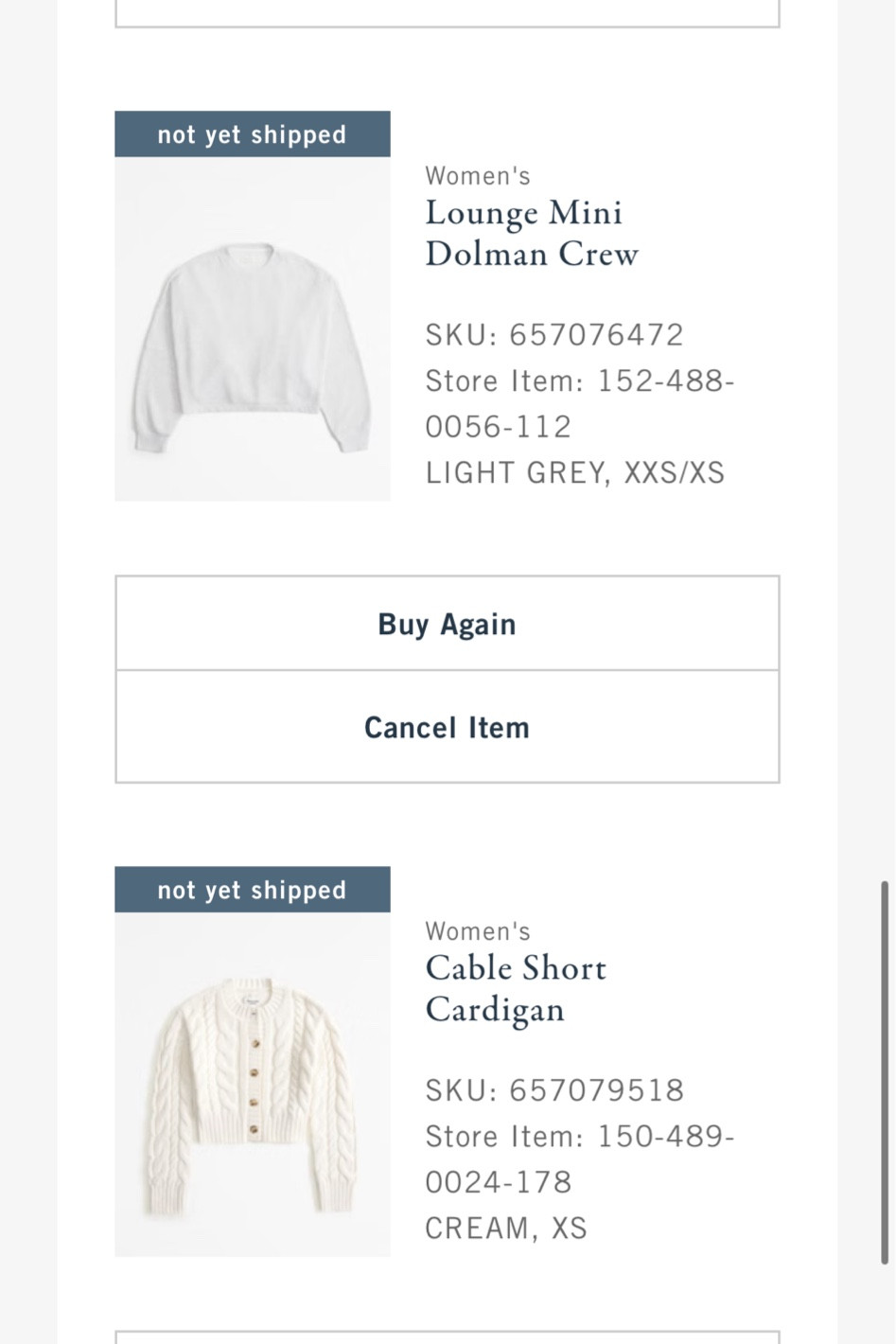Click the Women's label above Dolman Crew
This screenshot has height=1344, width=896.
[x=479, y=175]
